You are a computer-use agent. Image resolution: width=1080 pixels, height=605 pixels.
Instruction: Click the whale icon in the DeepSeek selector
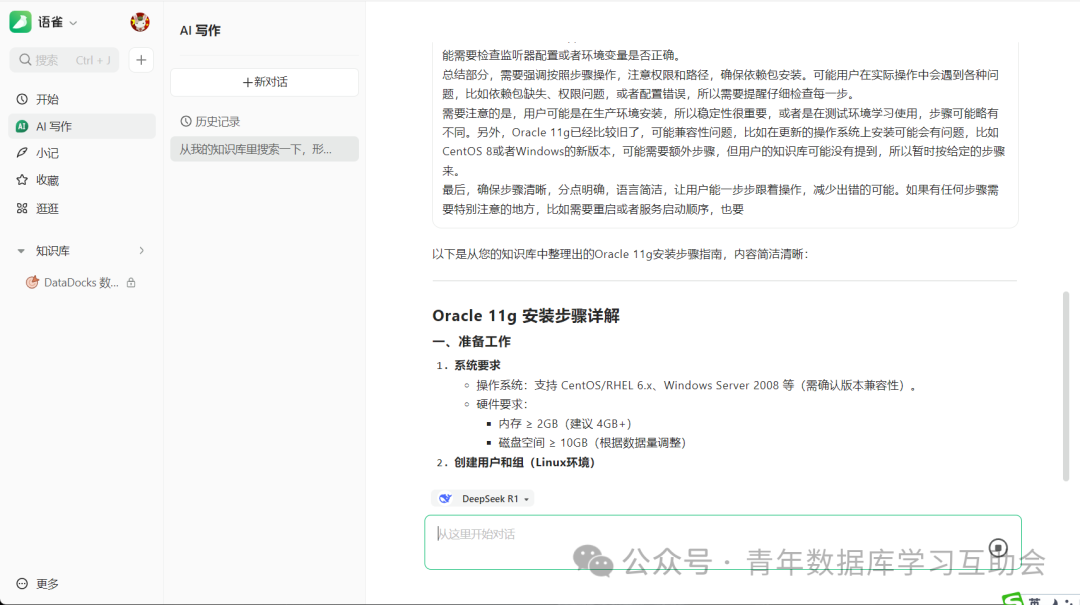pyautogui.click(x=446, y=498)
